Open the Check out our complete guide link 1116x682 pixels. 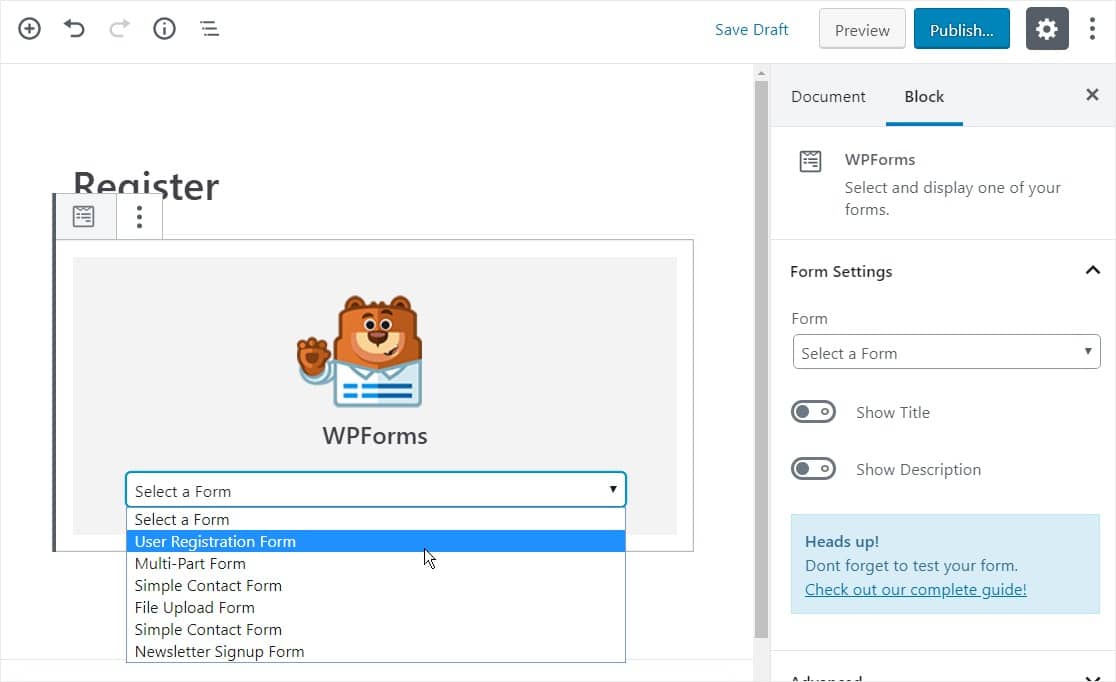coord(915,589)
